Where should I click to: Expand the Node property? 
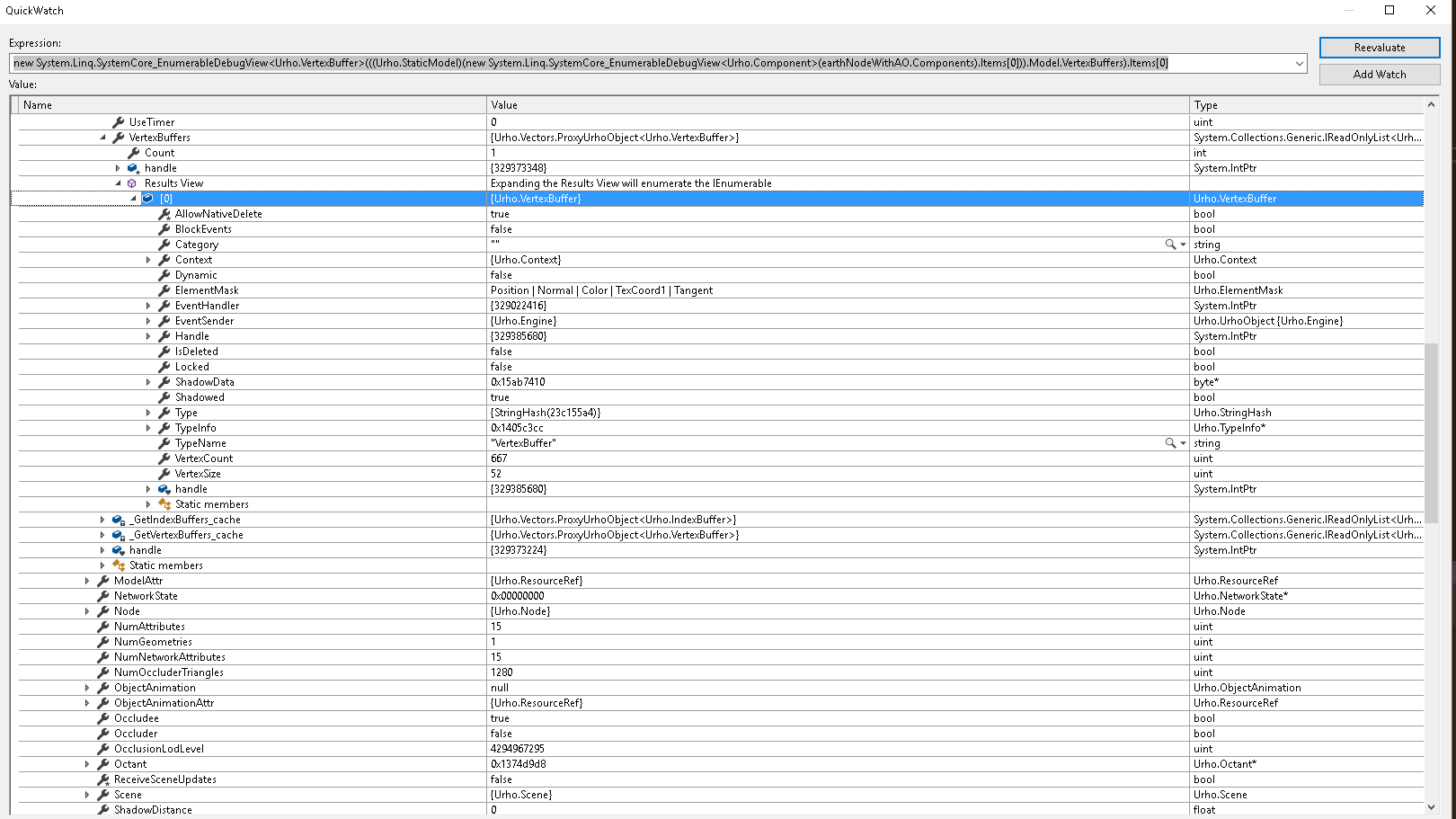coord(87,611)
